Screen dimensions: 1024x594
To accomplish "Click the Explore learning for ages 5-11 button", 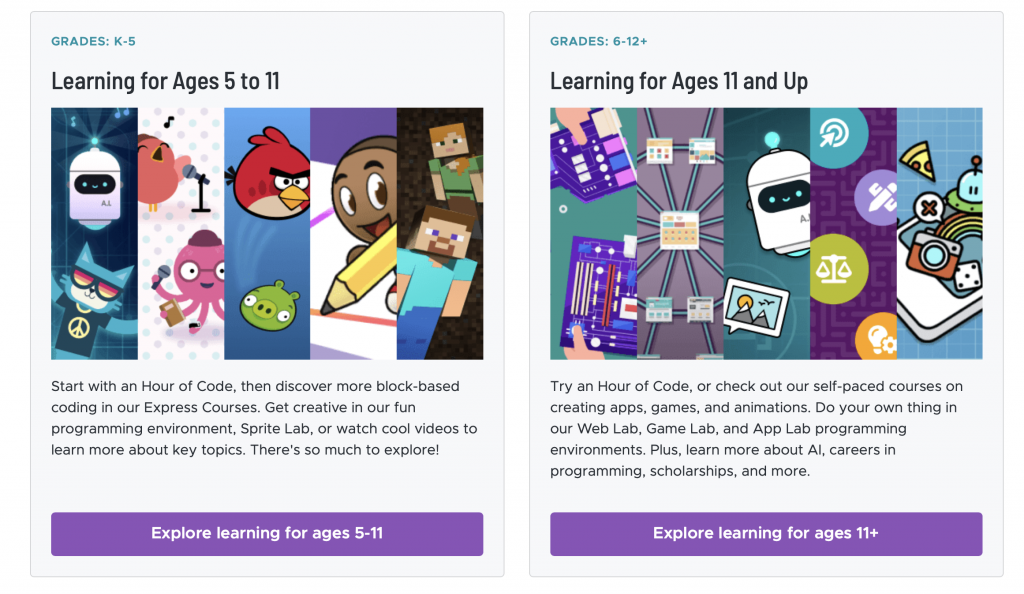I will pos(267,533).
